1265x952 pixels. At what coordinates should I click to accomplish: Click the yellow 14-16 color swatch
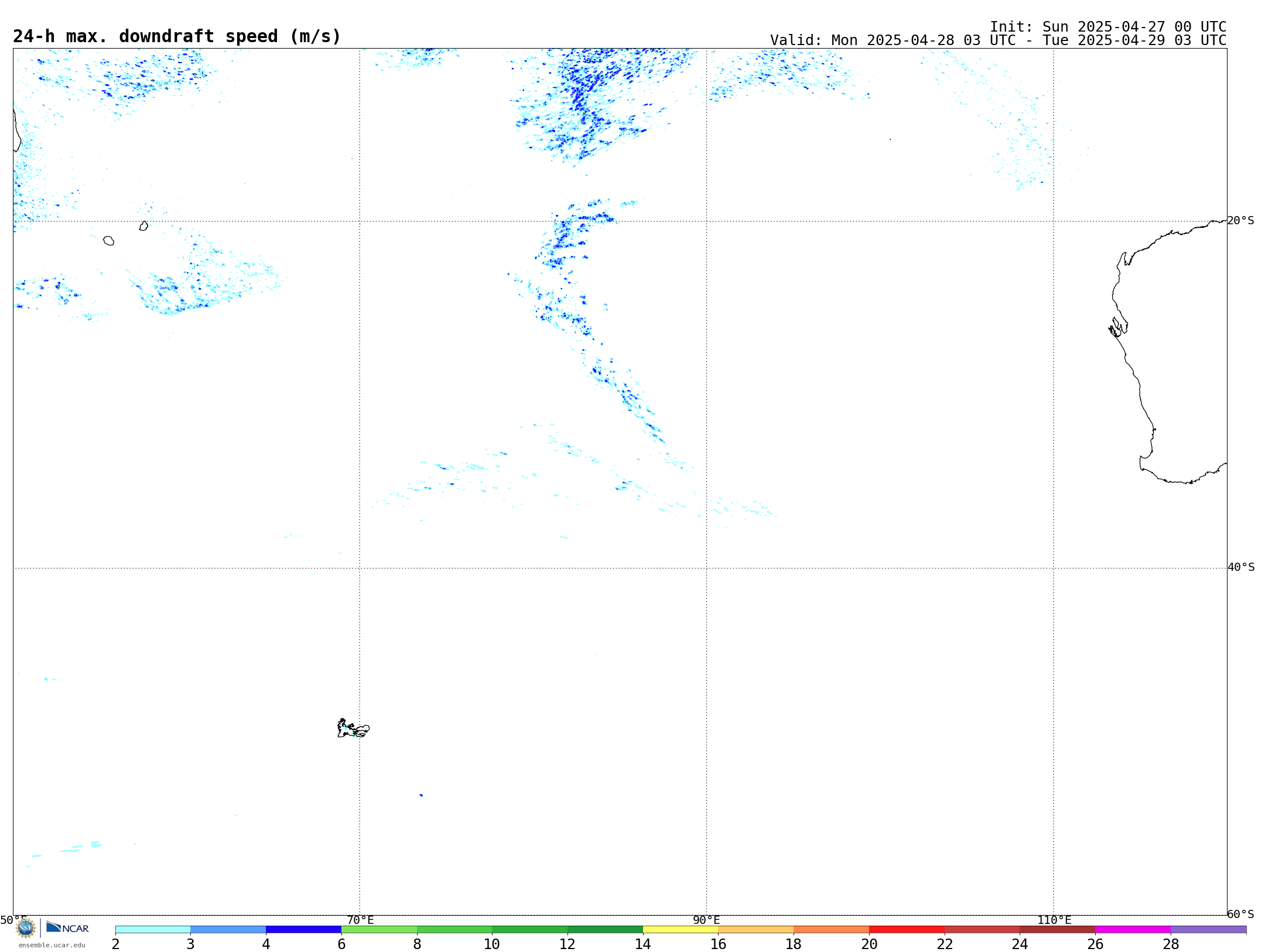pyautogui.click(x=681, y=930)
